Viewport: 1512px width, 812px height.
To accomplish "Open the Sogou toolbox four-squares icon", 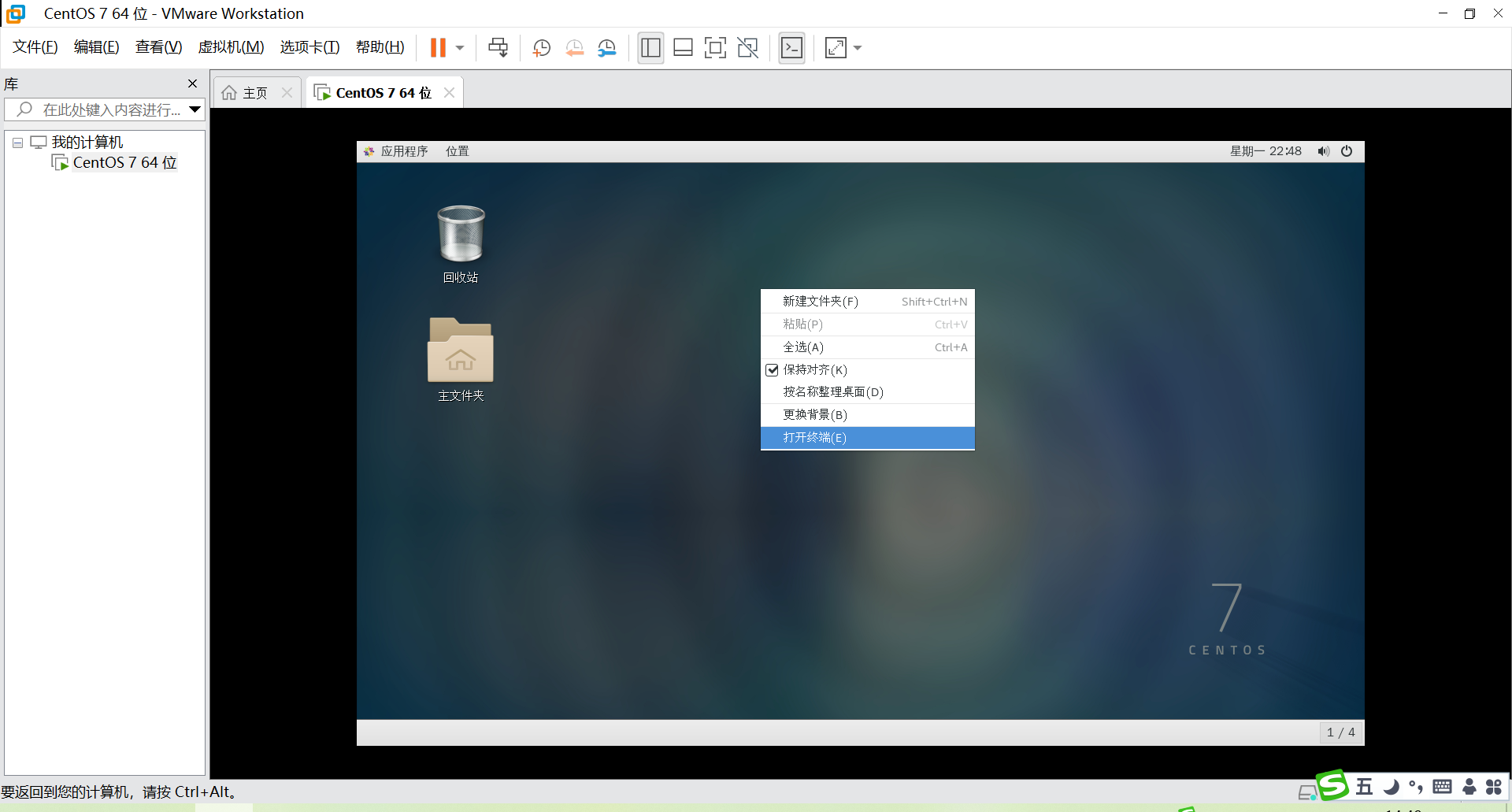I will (1494, 786).
